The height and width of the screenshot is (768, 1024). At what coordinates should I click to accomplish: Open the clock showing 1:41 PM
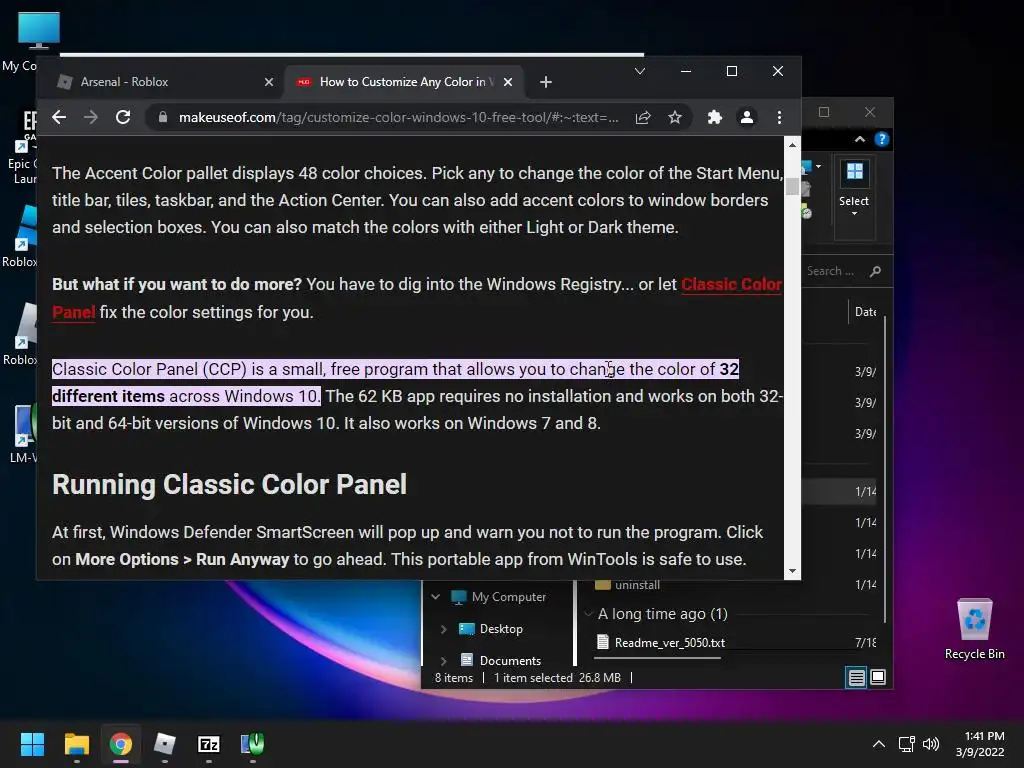[980, 744]
